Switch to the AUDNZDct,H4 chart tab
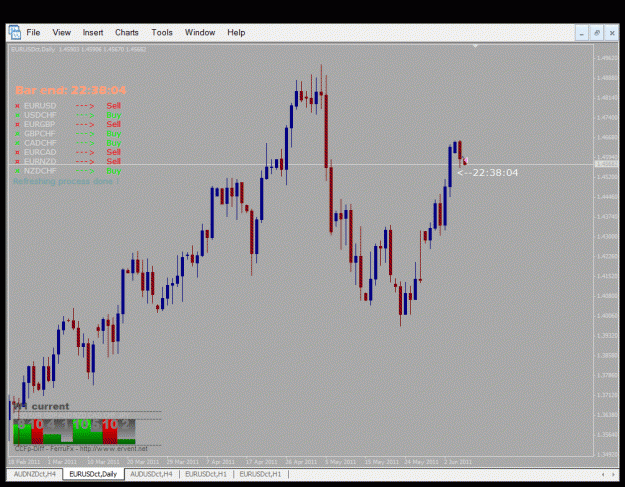Viewport: 625px width, 487px height. point(35,474)
